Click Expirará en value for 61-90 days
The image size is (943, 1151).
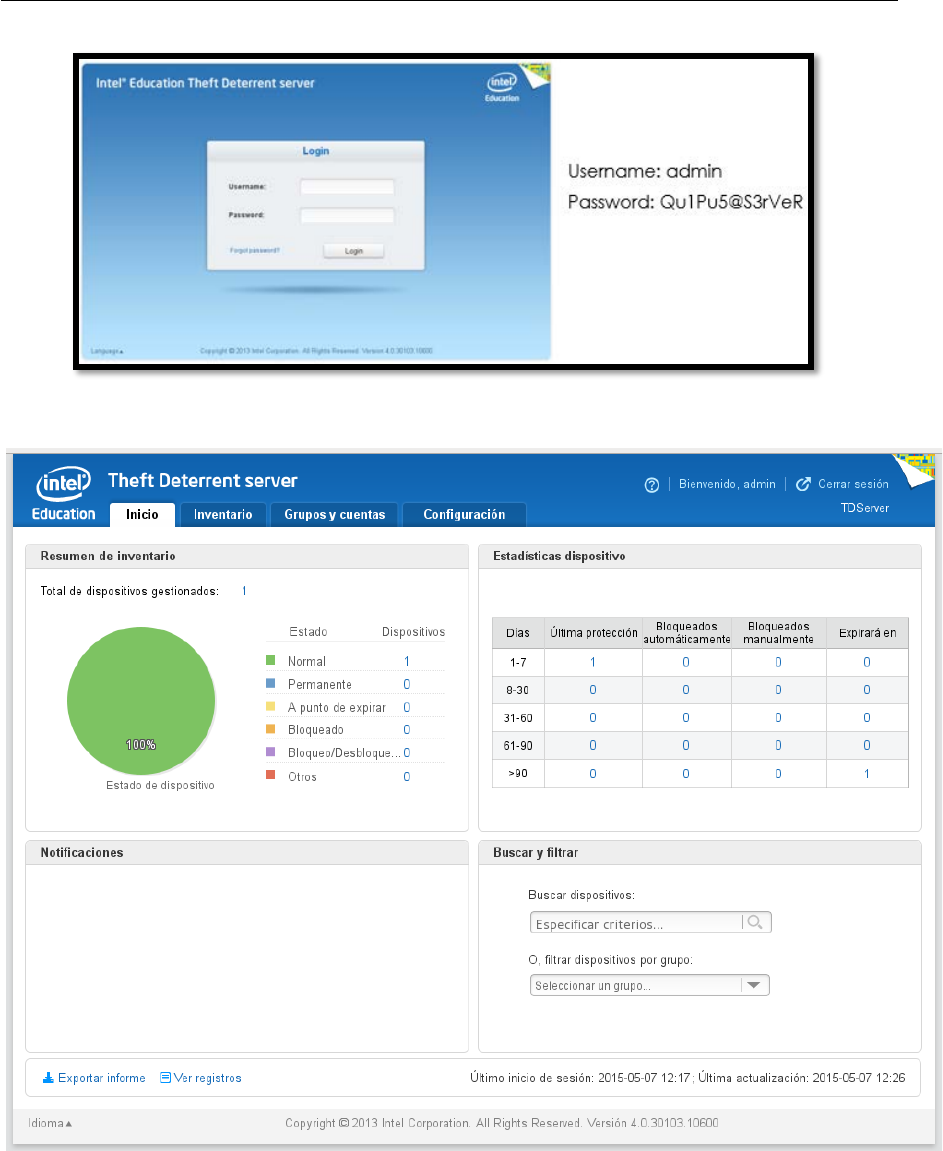(867, 745)
